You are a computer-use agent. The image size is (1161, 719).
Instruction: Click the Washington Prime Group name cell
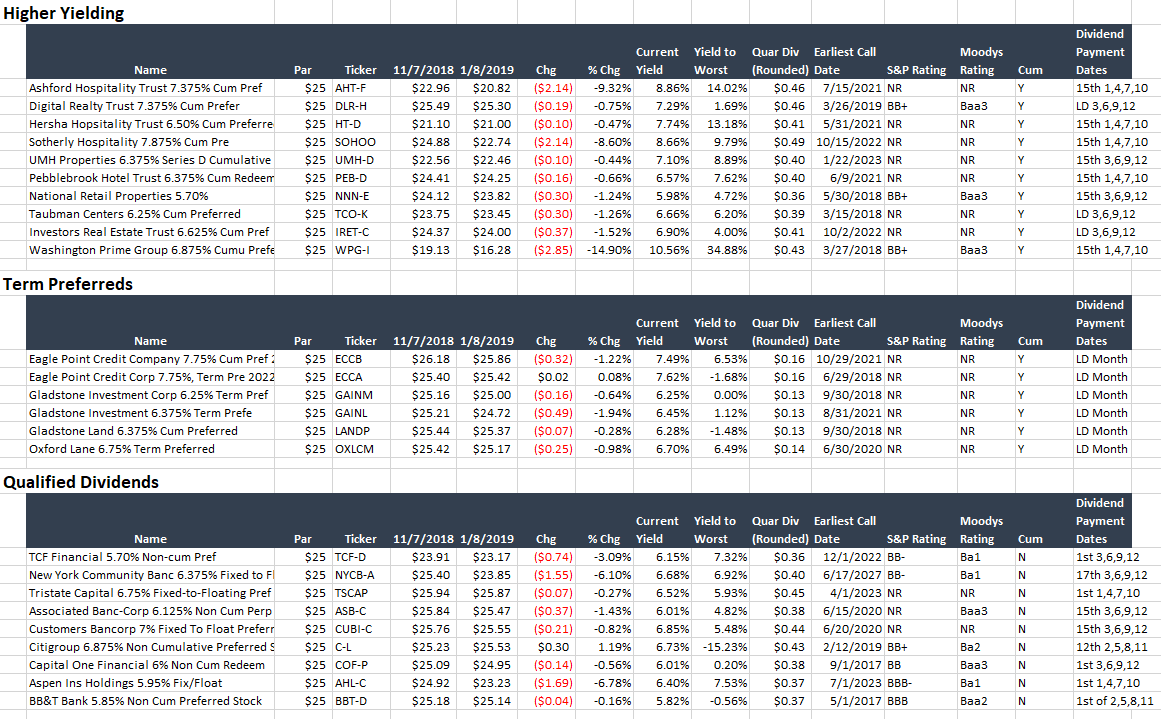(x=150, y=250)
